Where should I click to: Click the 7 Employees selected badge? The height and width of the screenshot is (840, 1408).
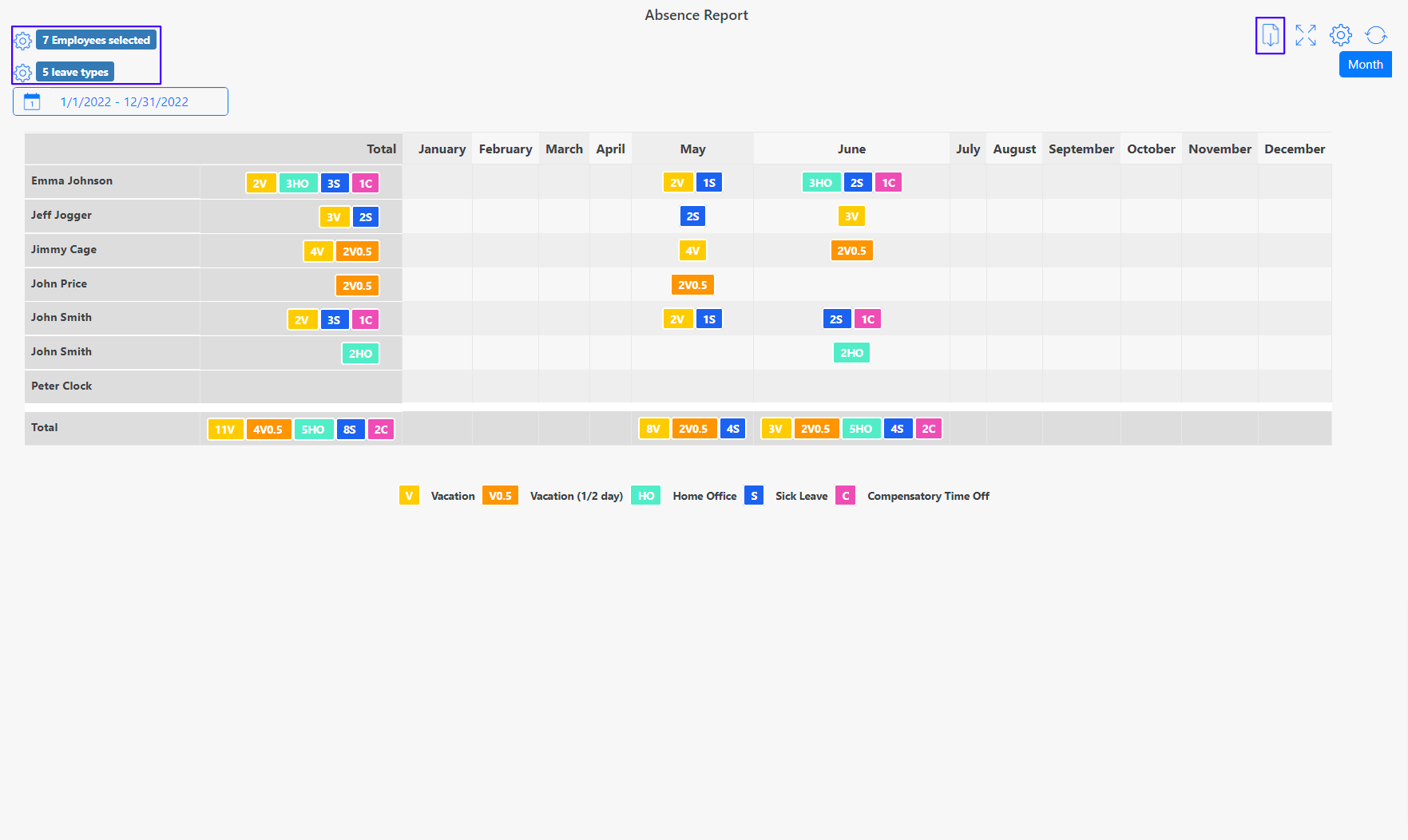click(96, 40)
